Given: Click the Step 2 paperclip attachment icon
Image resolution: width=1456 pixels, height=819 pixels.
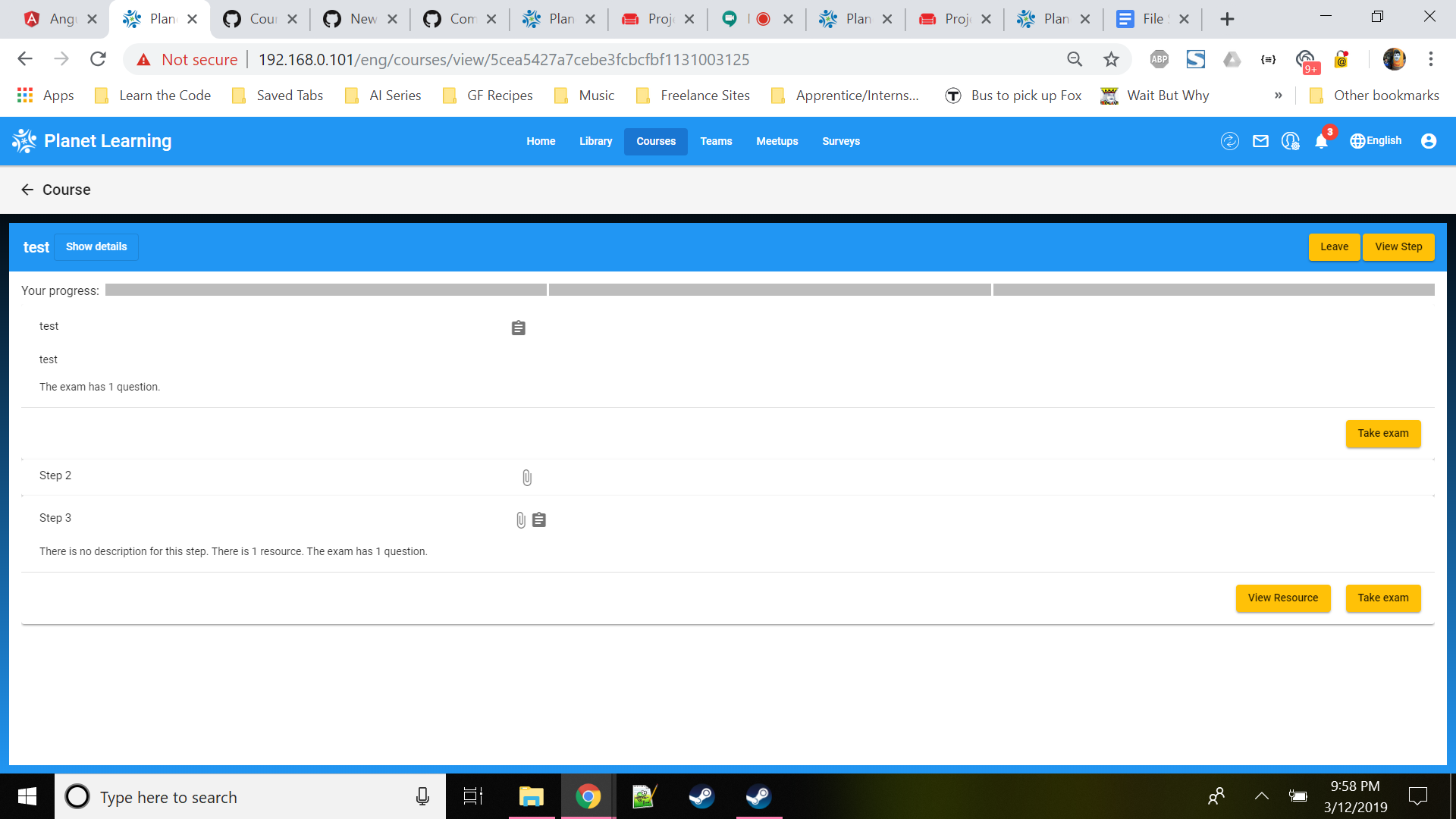Looking at the screenshot, I should coord(527,478).
